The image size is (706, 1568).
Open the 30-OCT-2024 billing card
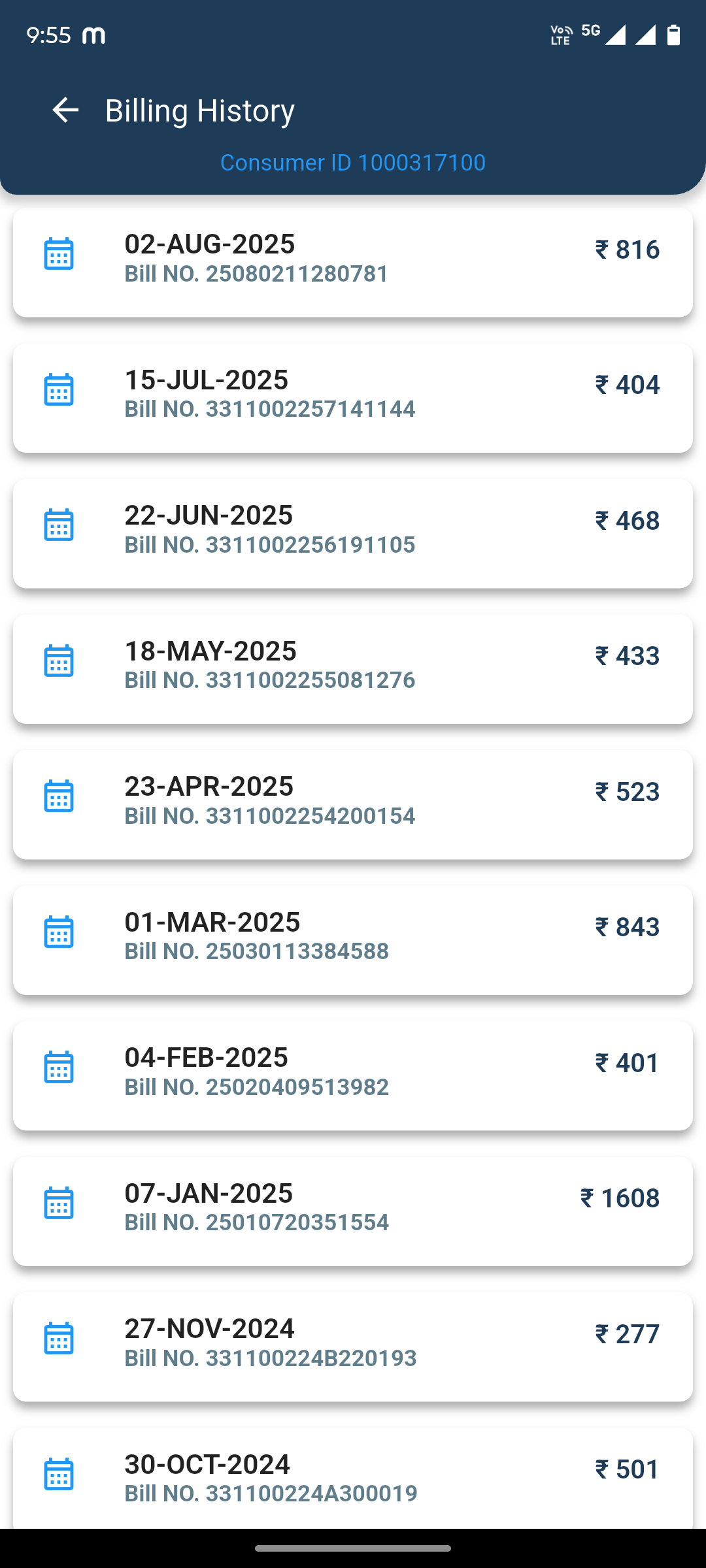tap(353, 1478)
